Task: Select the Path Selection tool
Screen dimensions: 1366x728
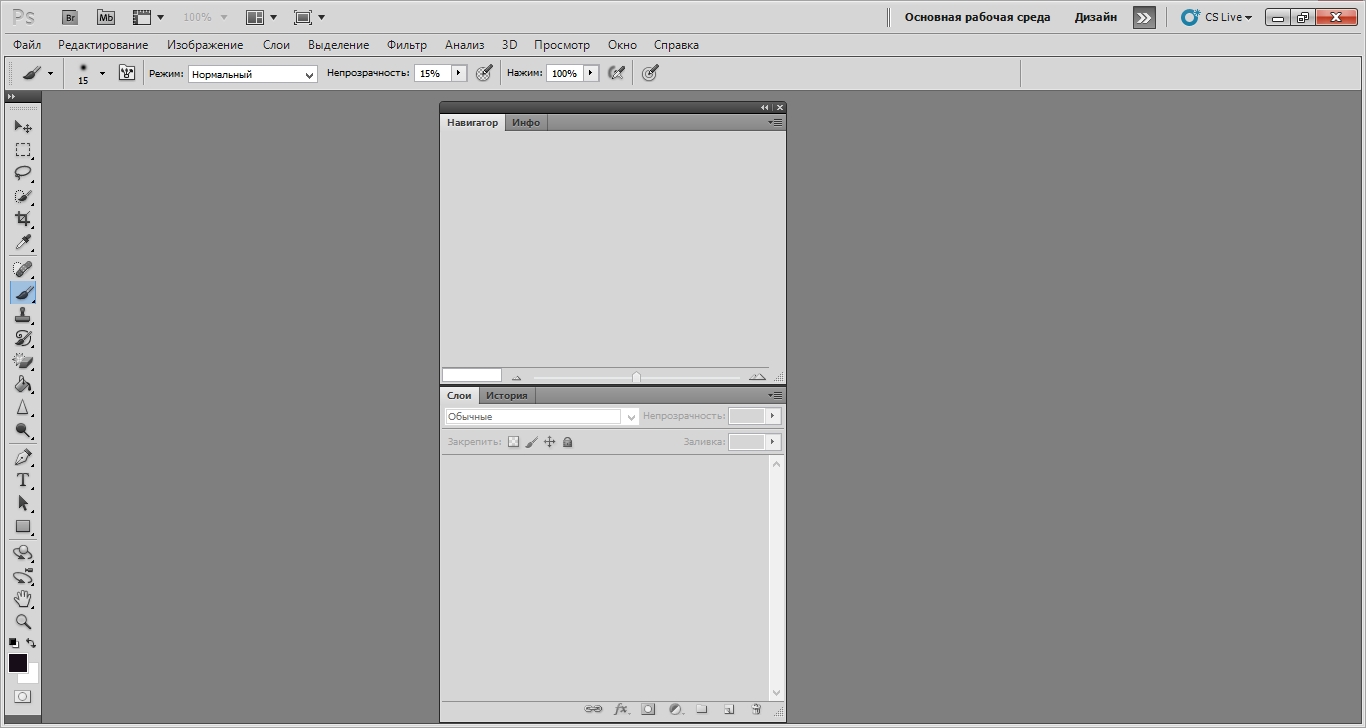Action: coord(22,504)
